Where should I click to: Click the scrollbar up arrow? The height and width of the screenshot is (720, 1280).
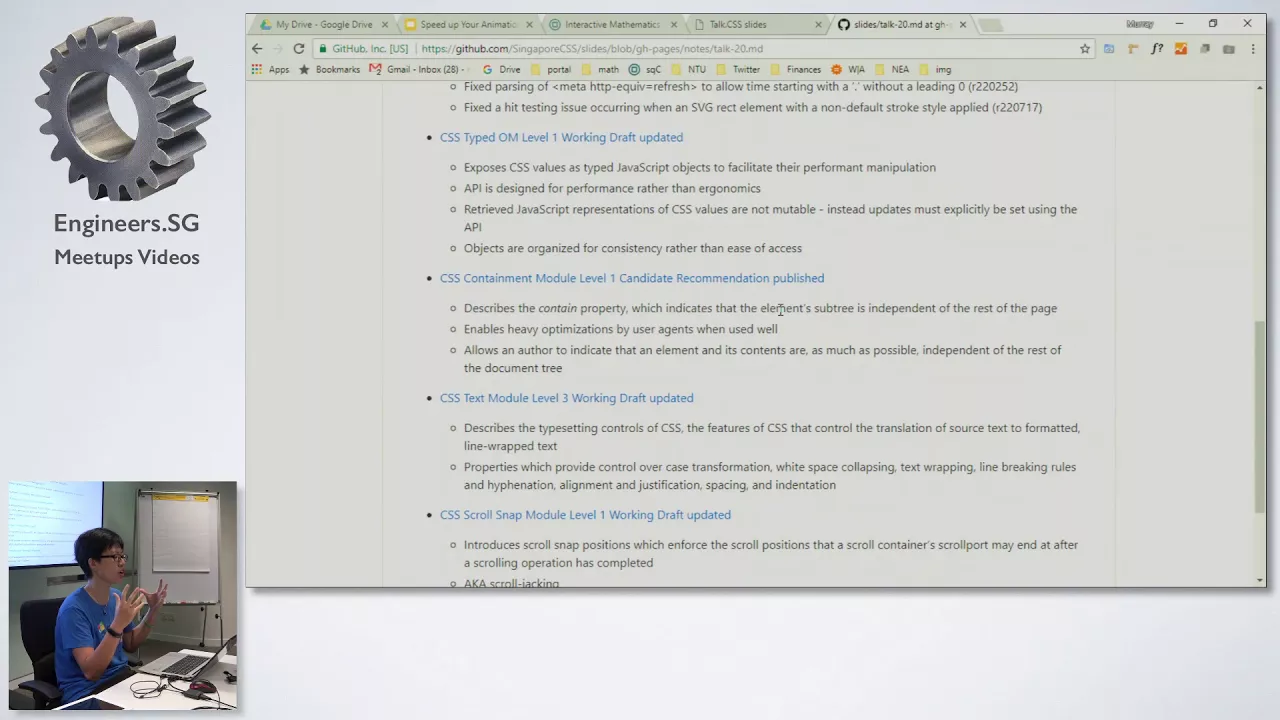point(1259,88)
